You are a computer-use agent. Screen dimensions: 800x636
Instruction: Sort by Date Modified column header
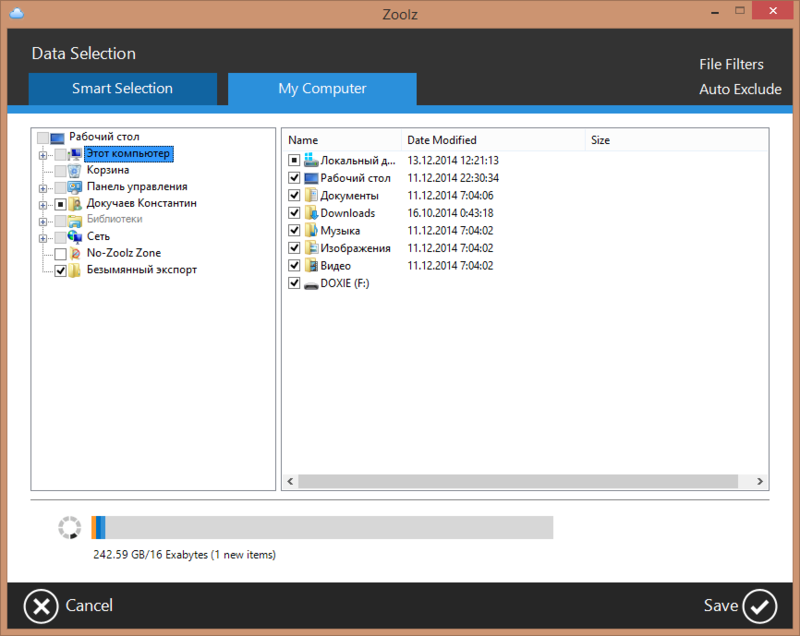493,140
